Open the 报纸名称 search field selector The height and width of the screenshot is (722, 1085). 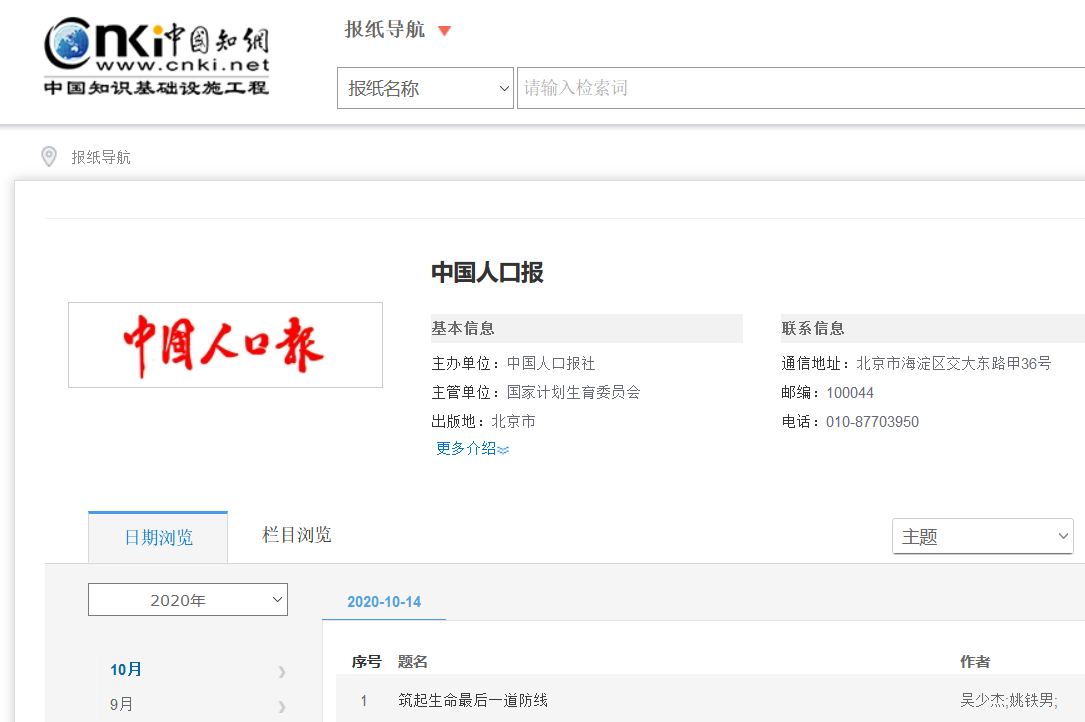pyautogui.click(x=425, y=88)
